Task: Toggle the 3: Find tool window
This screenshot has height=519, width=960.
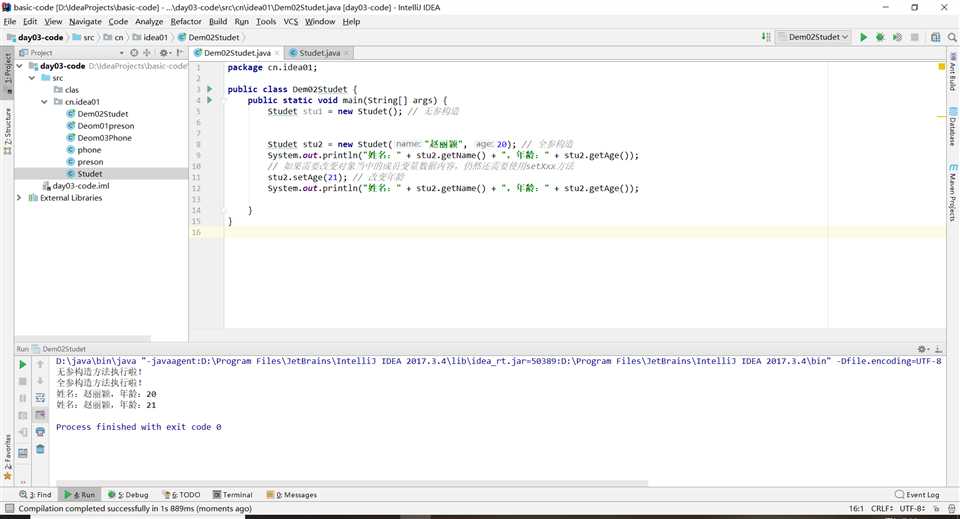Action: tap(35, 495)
